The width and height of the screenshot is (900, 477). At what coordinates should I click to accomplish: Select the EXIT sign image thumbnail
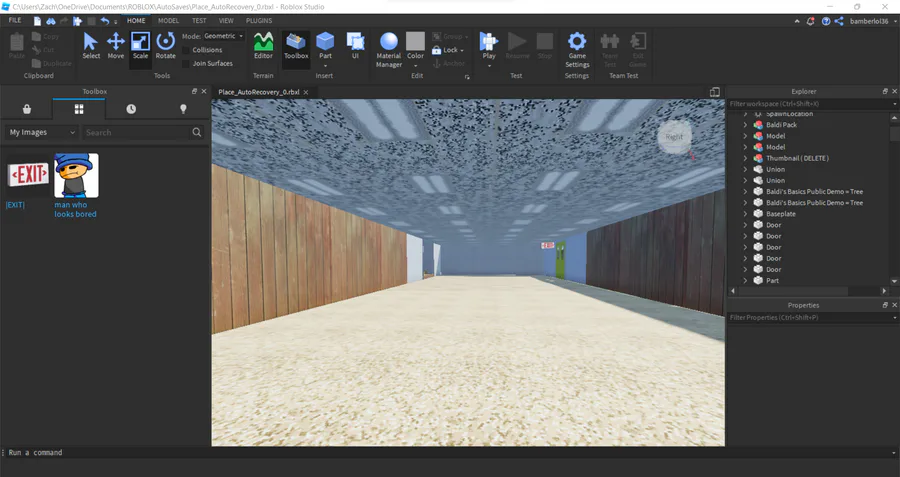(x=28, y=175)
